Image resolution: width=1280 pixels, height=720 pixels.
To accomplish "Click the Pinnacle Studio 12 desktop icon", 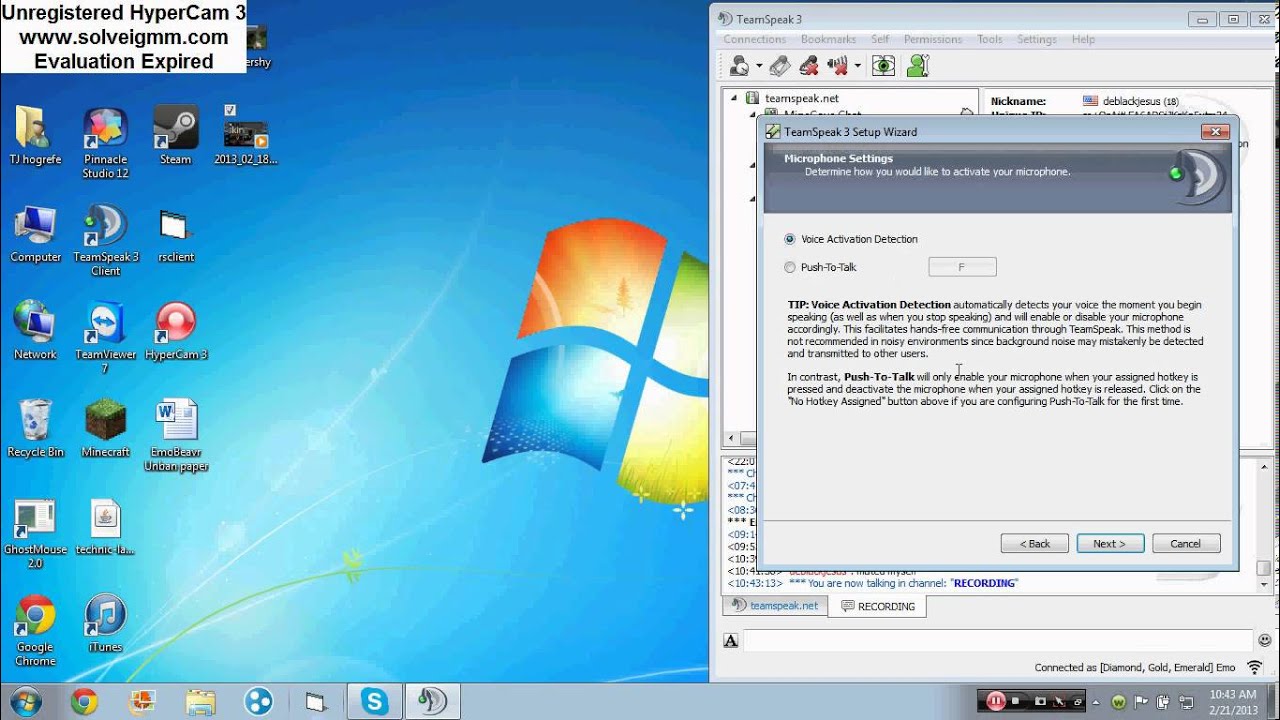I will pos(105,143).
